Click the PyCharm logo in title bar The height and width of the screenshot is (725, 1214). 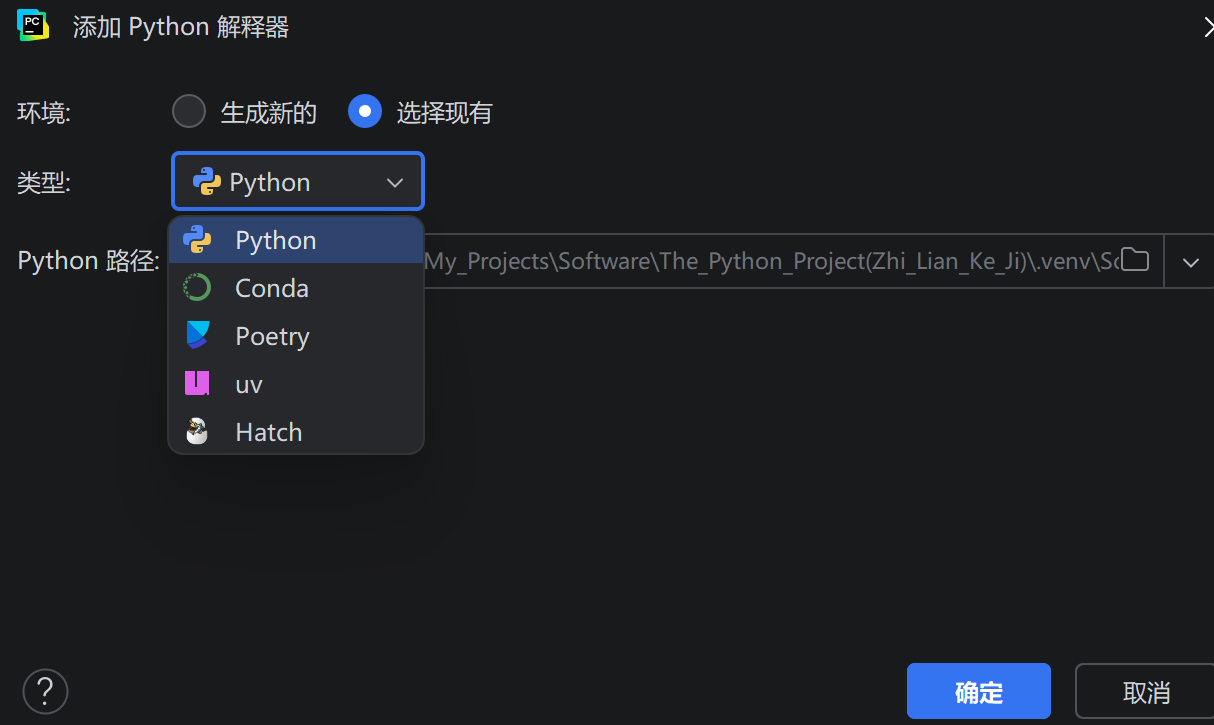click(x=33, y=25)
